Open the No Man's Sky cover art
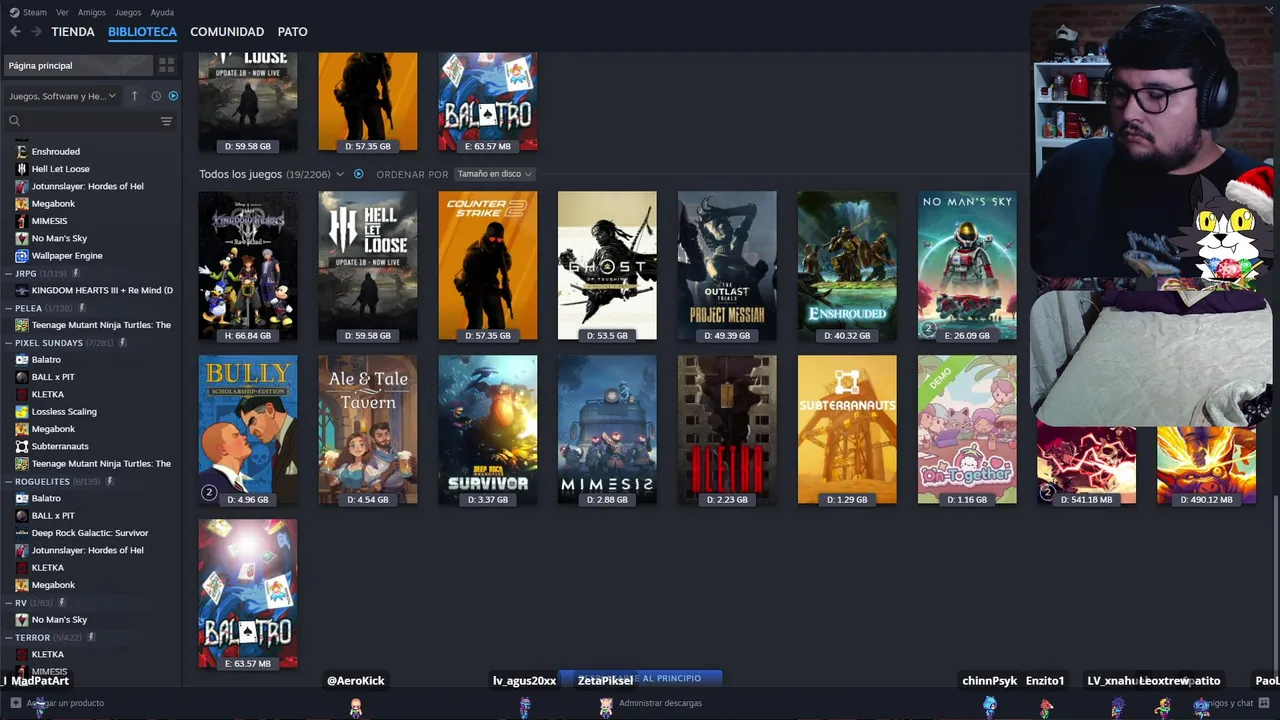 [x=967, y=266]
